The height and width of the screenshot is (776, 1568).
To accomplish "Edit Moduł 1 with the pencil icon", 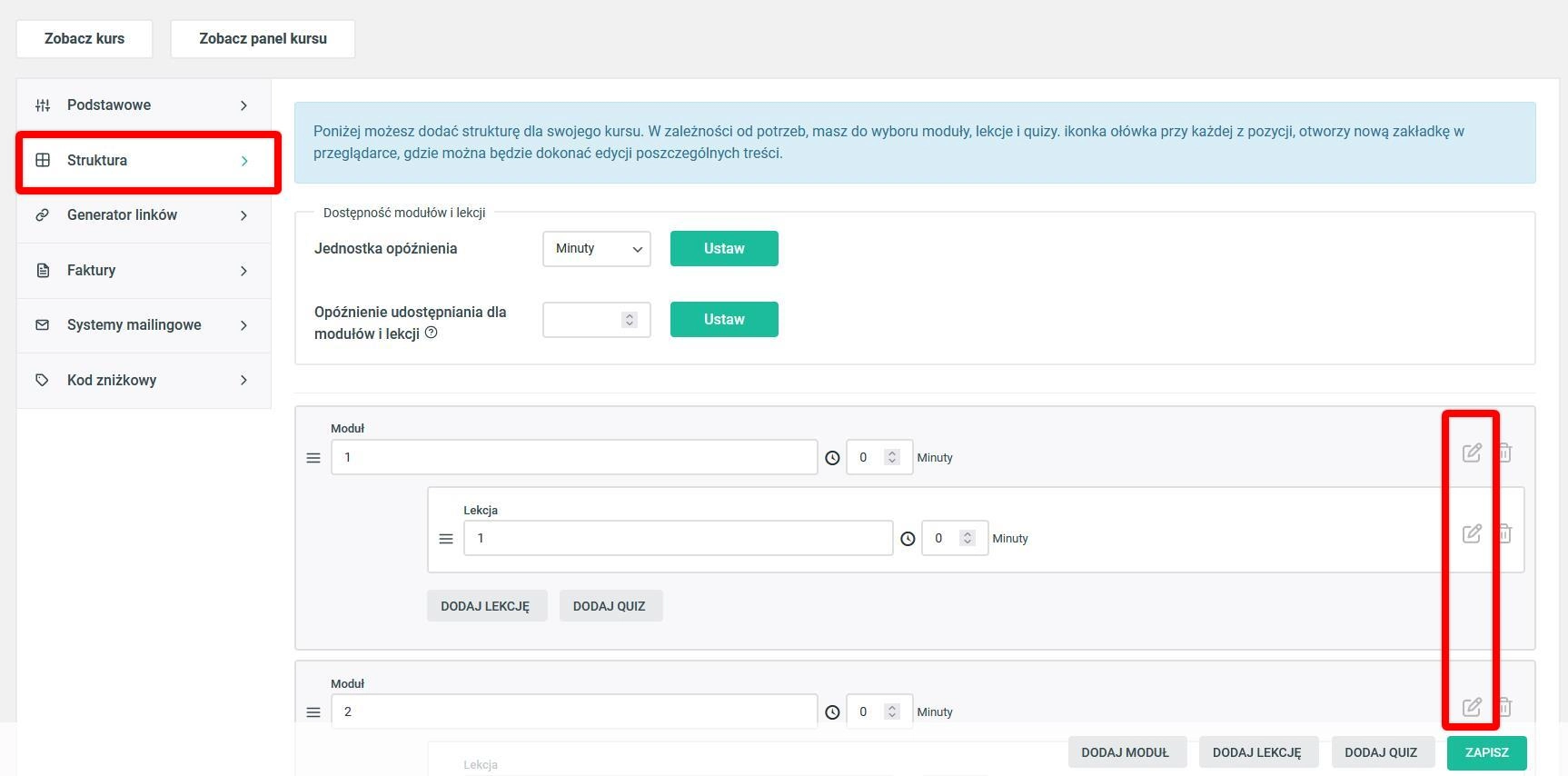I will point(1472,453).
